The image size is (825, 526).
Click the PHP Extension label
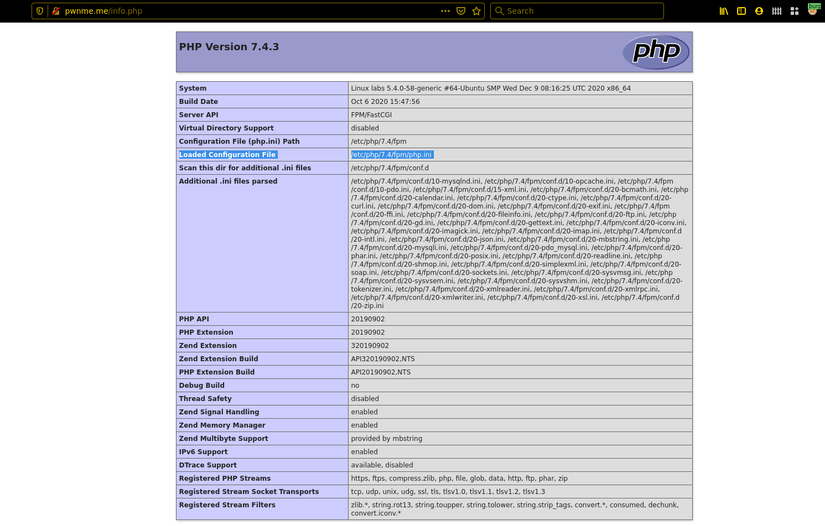click(x=206, y=332)
